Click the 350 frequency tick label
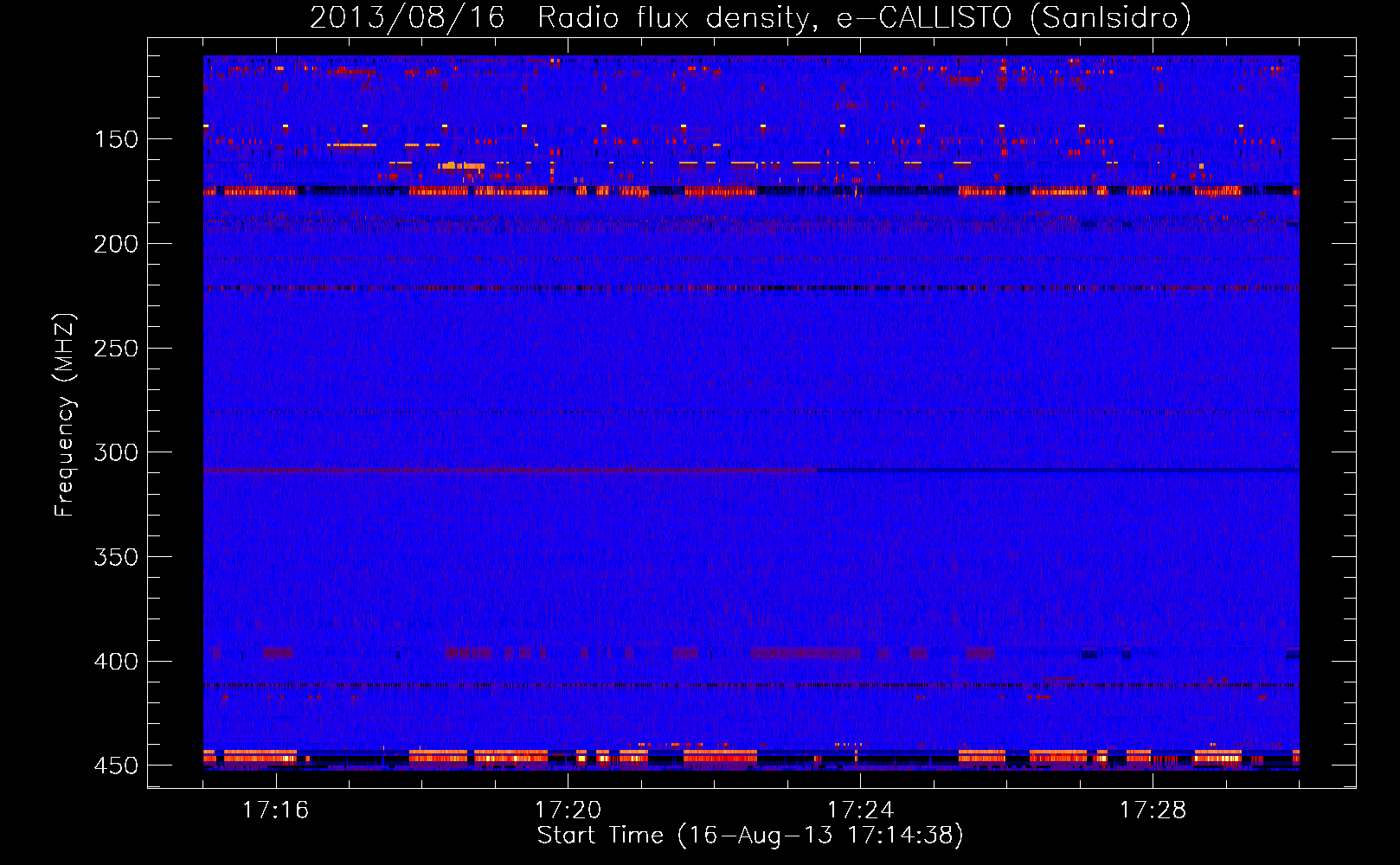 click(116, 557)
